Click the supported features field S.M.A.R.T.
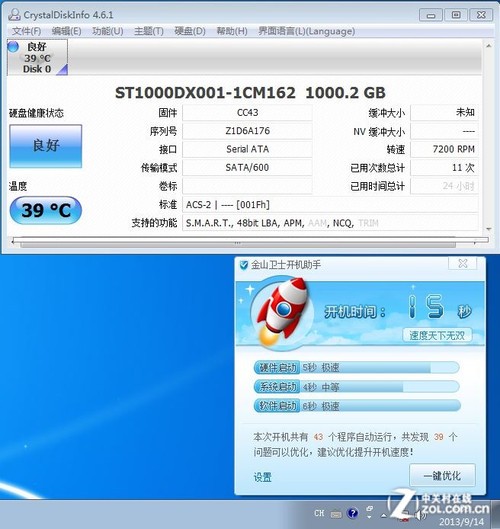The width and height of the screenshot is (500, 529). tap(330, 223)
